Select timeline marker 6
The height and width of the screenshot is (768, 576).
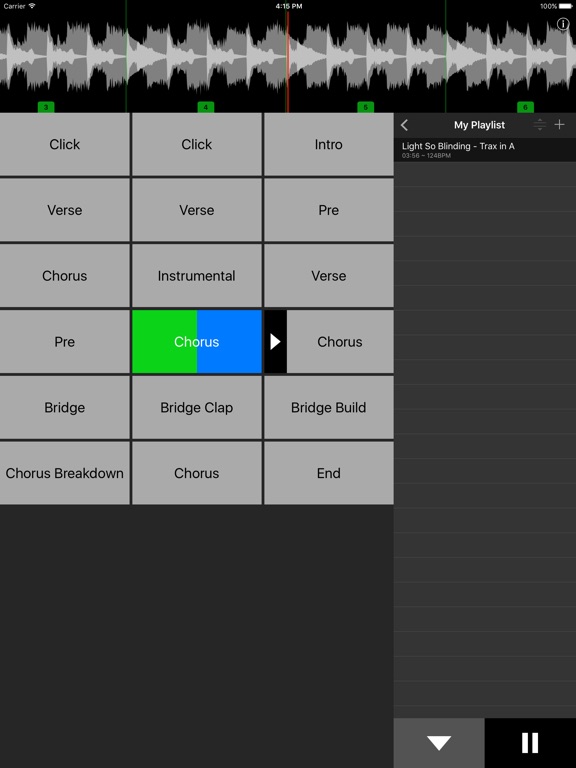tap(525, 107)
